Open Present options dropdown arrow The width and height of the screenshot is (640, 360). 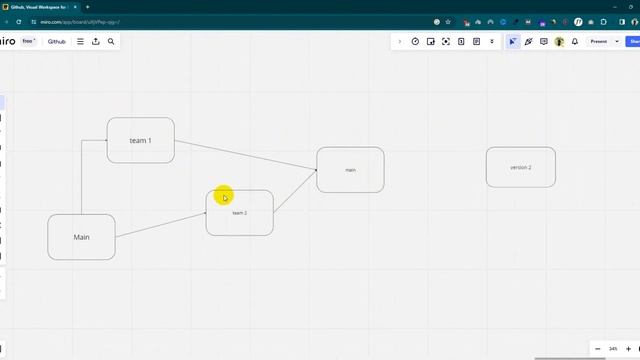pyautogui.click(x=617, y=42)
